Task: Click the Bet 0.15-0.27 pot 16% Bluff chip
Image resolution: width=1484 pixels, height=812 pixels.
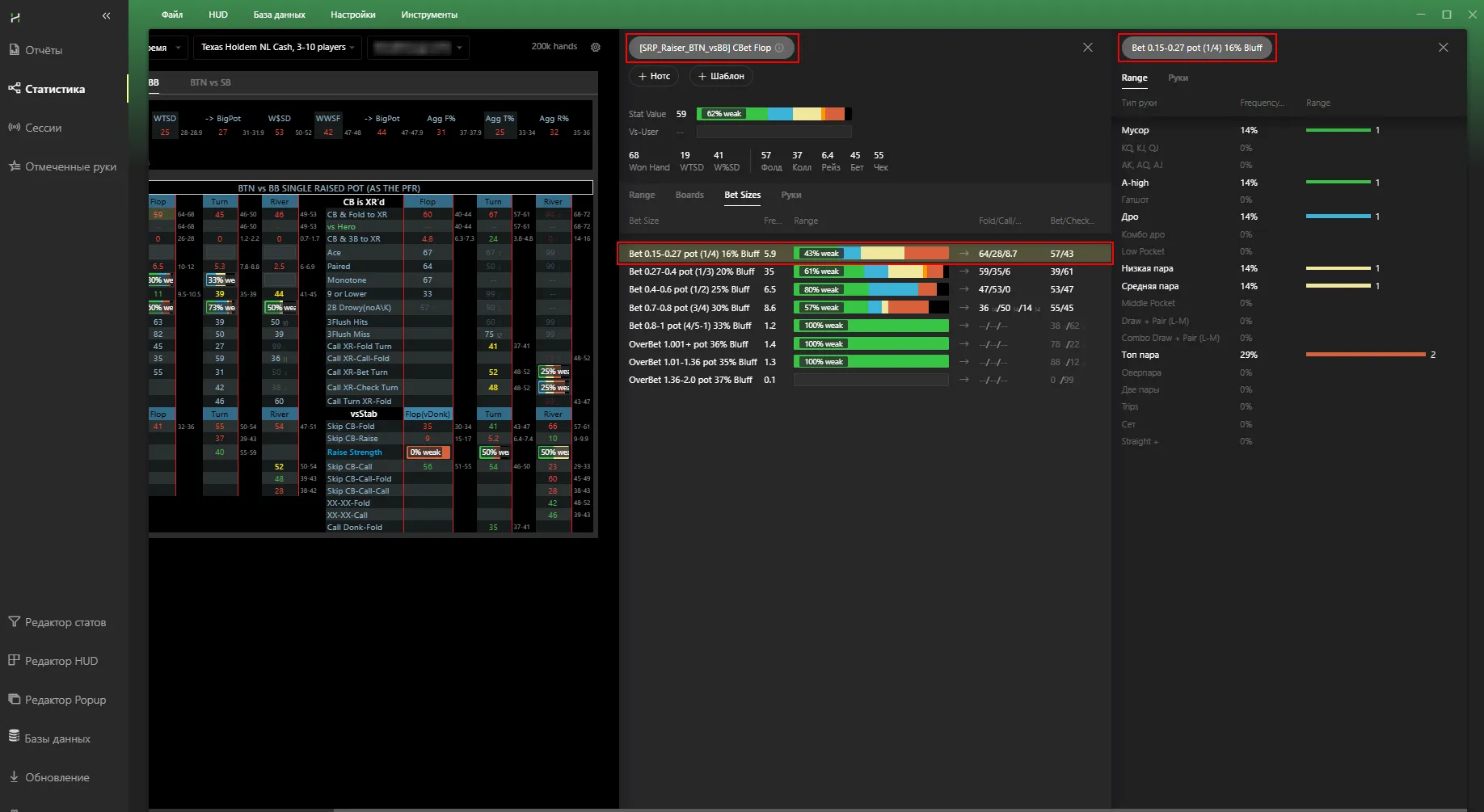Action: click(x=1197, y=48)
